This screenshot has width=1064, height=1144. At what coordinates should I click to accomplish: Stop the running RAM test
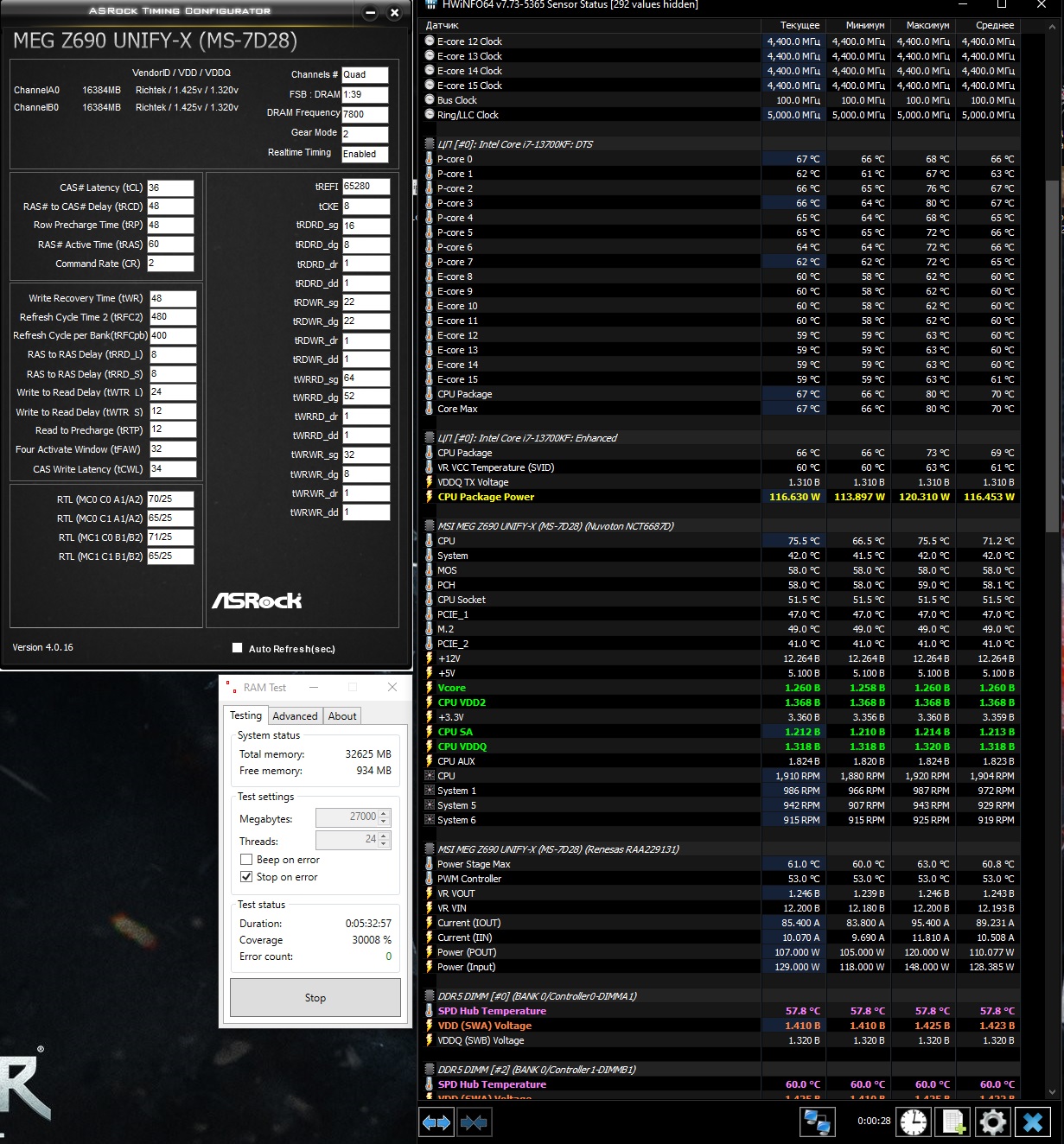[315, 998]
